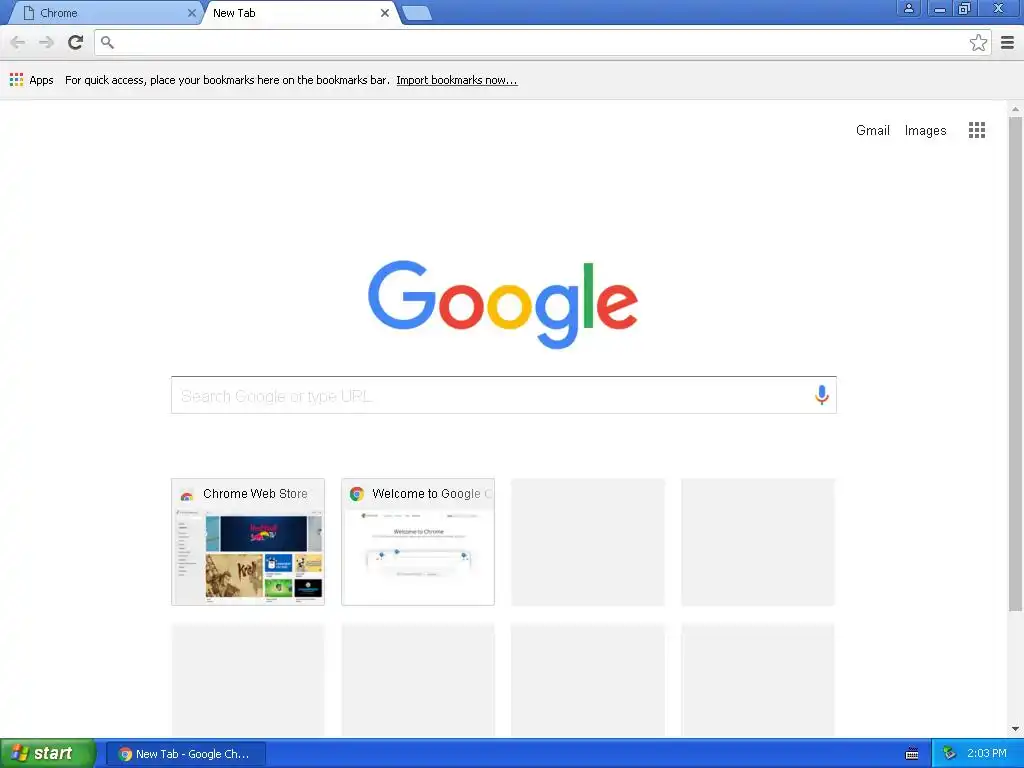Click the Search Google or type URL box
This screenshot has height=768, width=1024.
tap(504, 395)
